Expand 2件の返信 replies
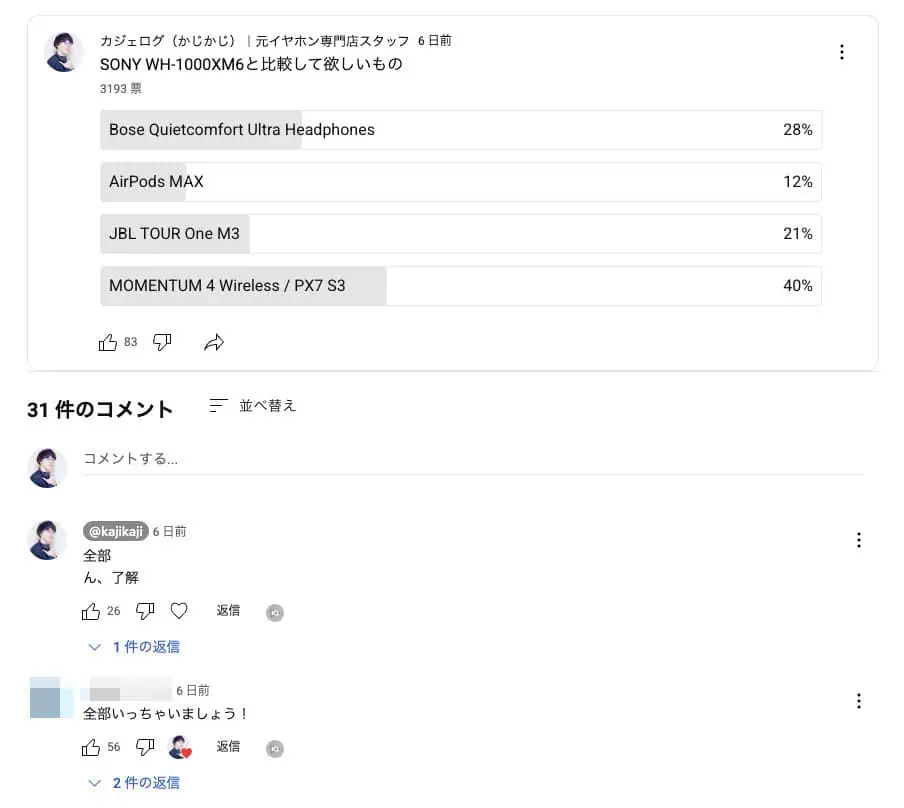 point(135,783)
